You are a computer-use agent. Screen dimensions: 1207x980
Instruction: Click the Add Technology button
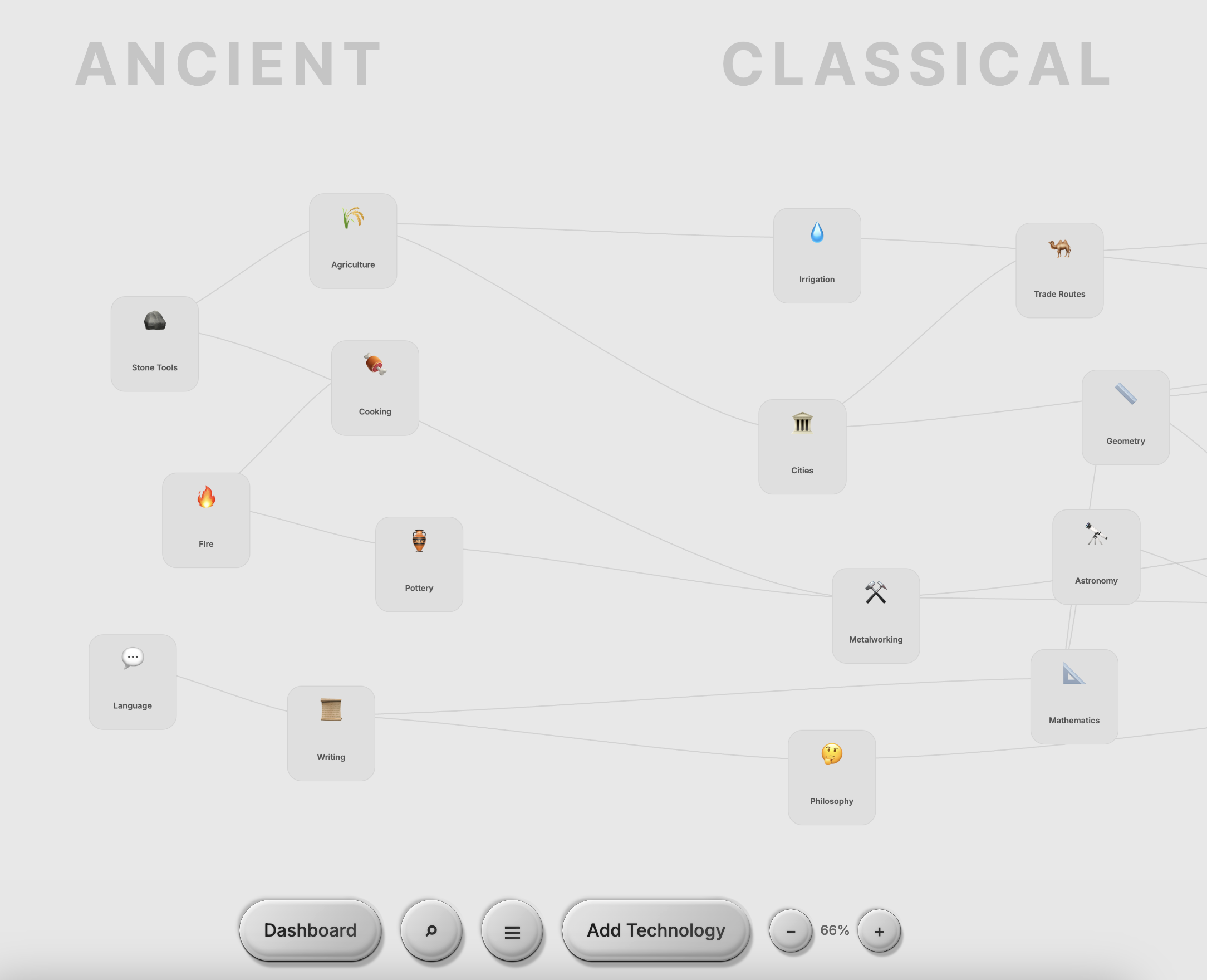656,930
